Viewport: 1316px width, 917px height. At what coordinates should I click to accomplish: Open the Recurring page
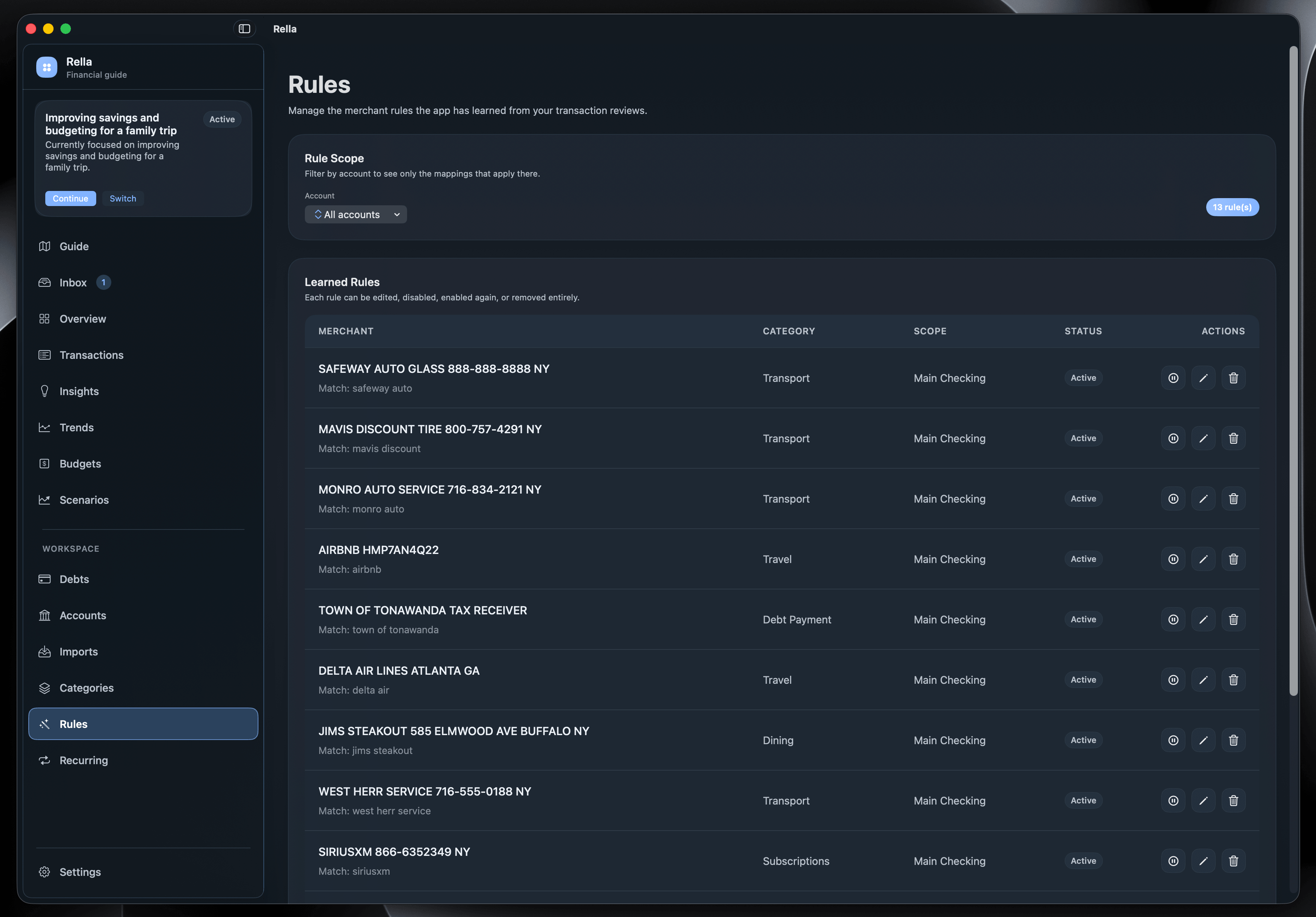[x=143, y=760]
